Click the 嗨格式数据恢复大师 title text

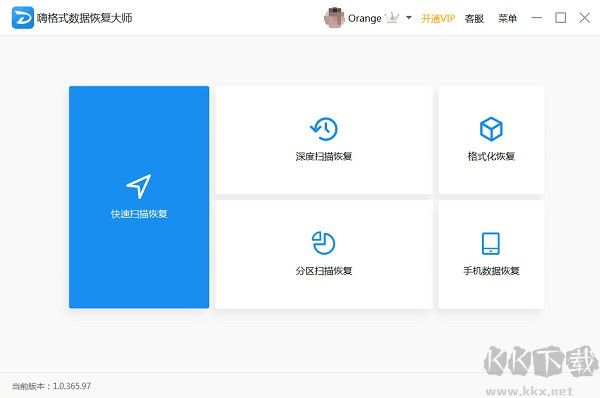click(85, 18)
